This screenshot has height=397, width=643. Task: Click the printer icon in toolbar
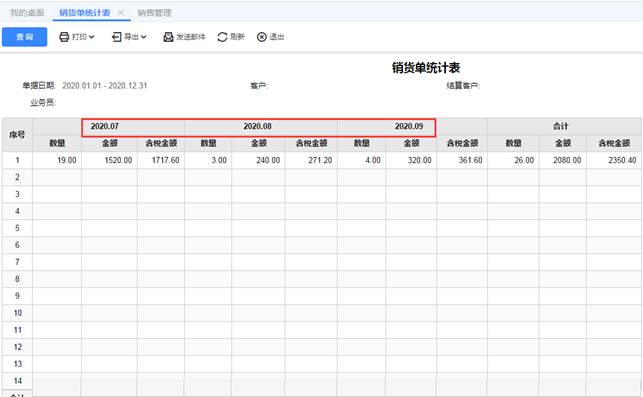point(64,37)
